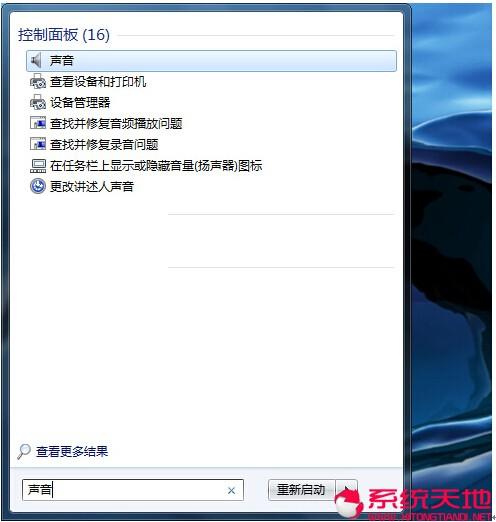Click the speaker icon beside 声音

36,61
